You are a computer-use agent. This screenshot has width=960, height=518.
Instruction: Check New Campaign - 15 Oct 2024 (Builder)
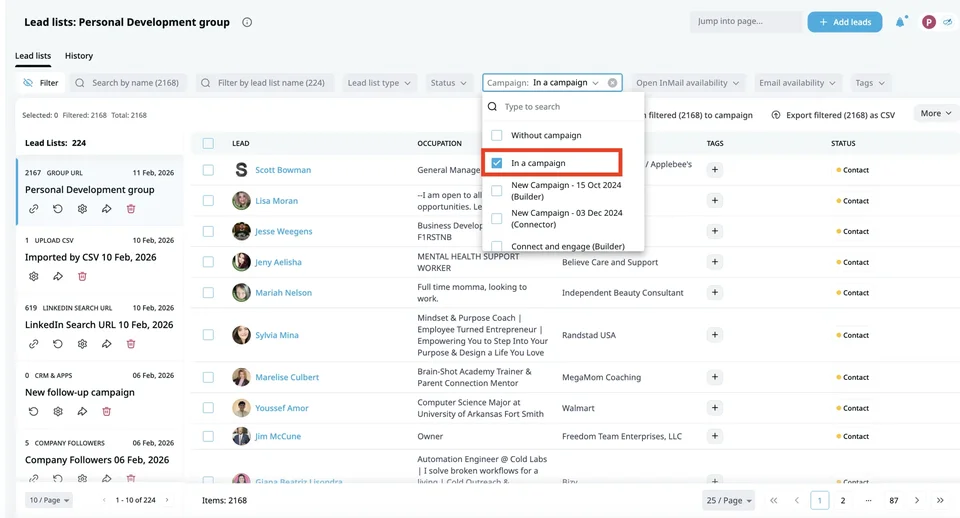coord(497,190)
